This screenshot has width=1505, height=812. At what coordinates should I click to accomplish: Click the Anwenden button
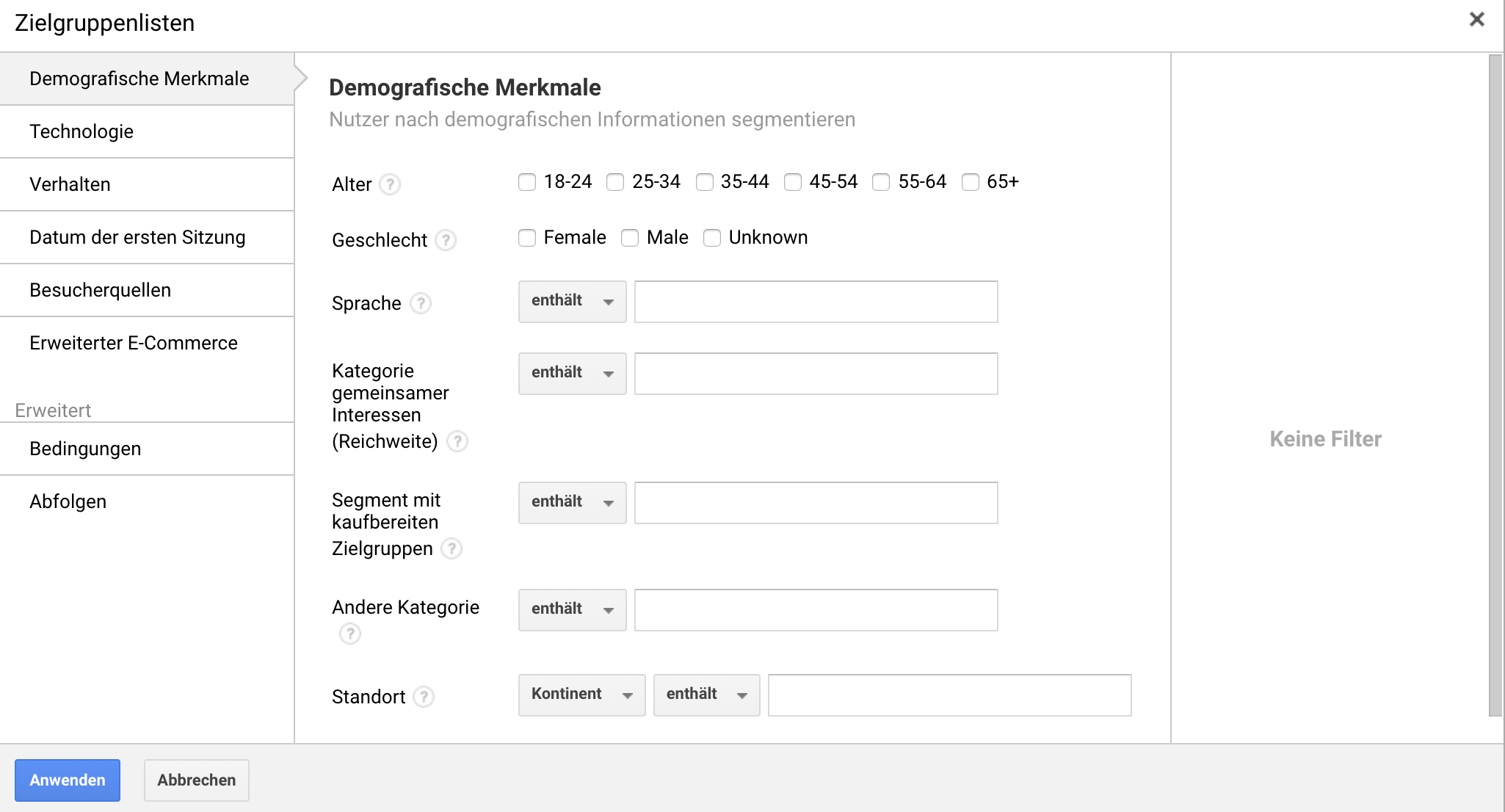coord(68,780)
